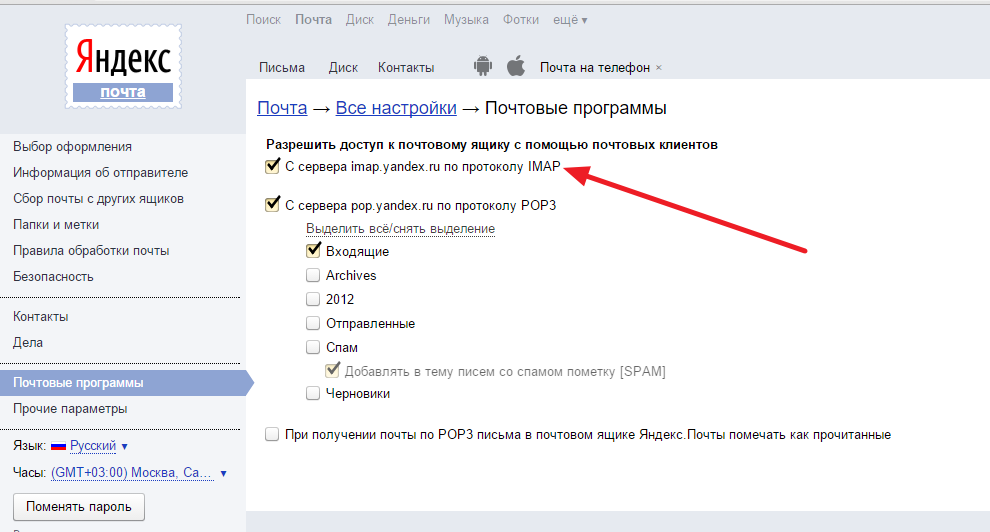
Task: Check the Archives folder checkbox
Action: (313, 275)
